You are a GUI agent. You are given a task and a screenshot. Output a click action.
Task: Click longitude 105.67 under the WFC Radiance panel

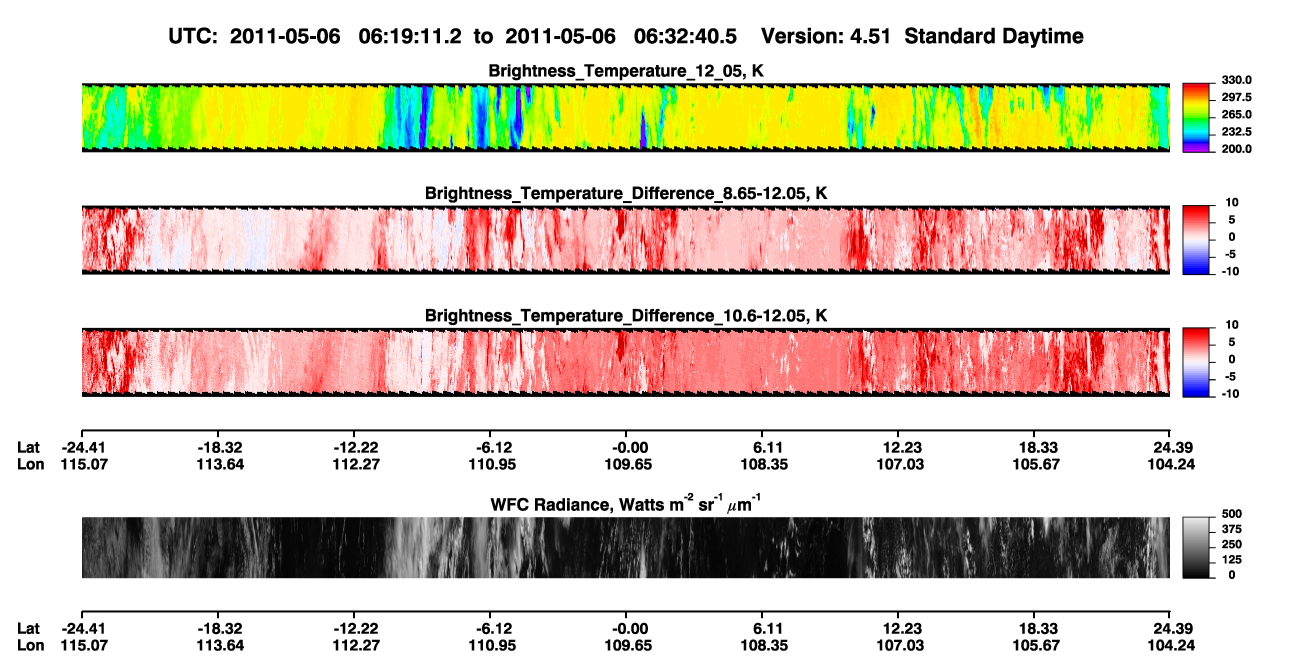pyautogui.click(x=1034, y=645)
